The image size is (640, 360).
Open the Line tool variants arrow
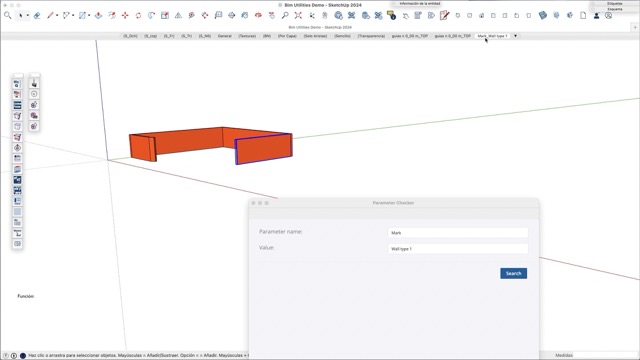[57, 16]
